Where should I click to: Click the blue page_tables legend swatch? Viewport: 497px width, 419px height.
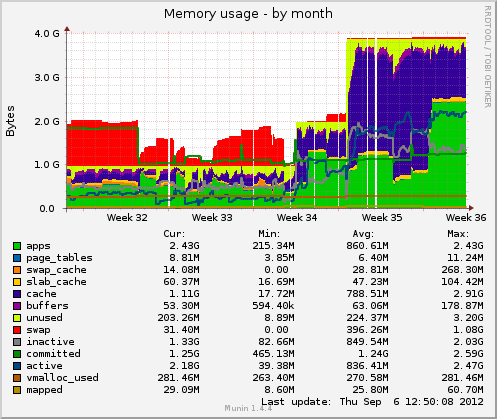[x=17, y=258]
